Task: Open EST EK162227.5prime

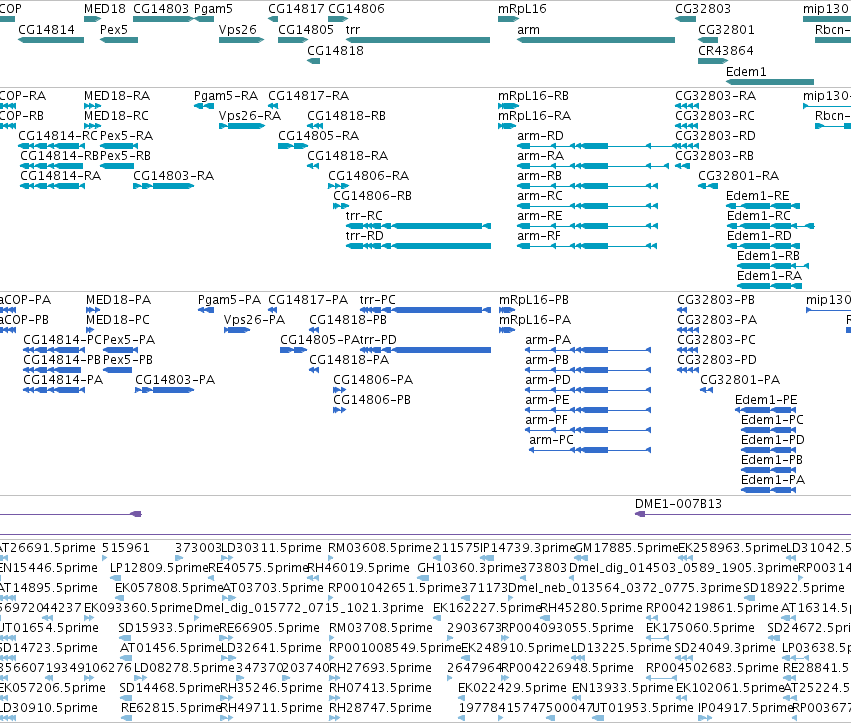Action: 487,608
